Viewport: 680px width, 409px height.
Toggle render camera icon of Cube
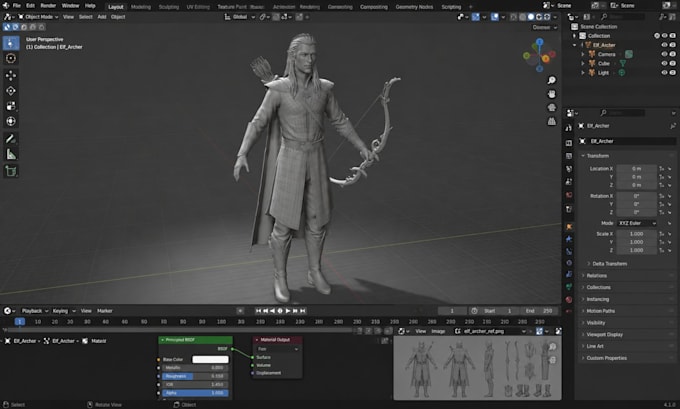tap(673, 63)
